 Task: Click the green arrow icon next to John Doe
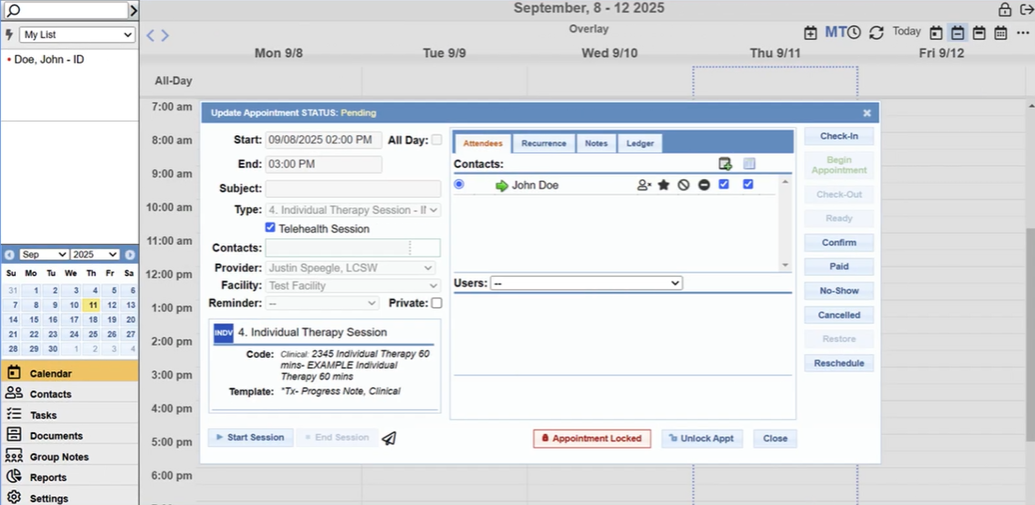coord(502,186)
